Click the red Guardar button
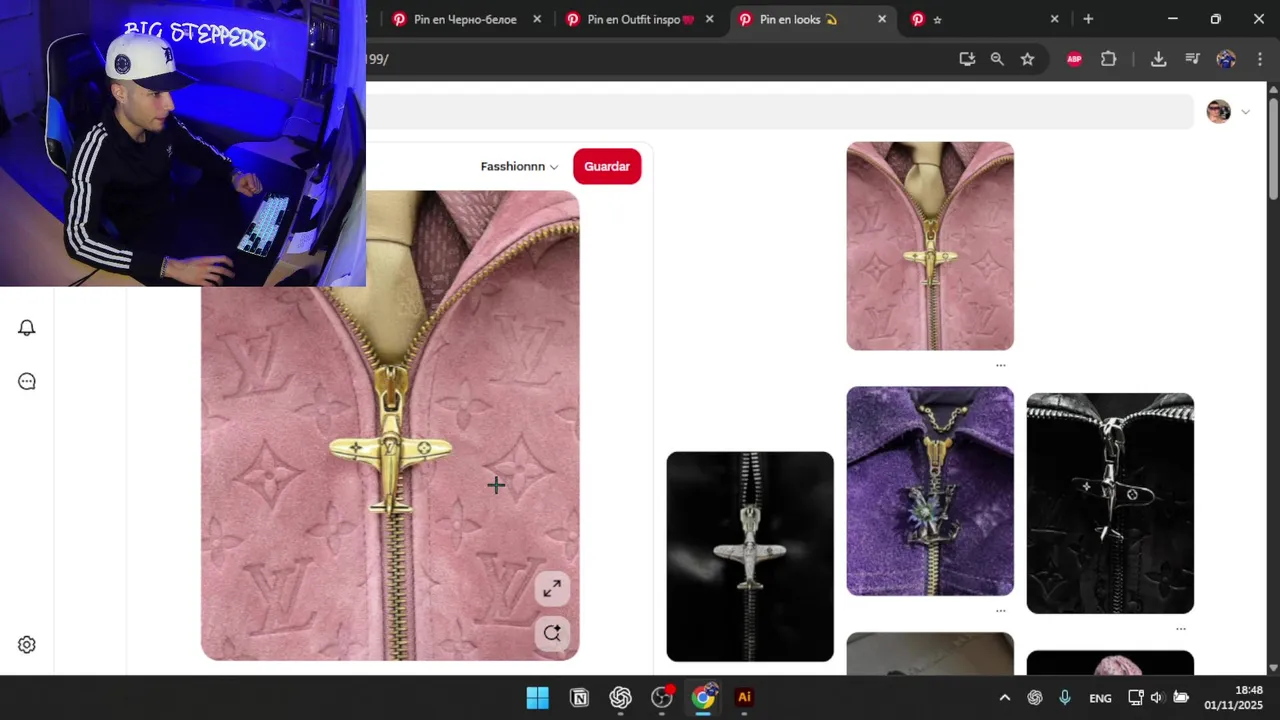 (607, 167)
